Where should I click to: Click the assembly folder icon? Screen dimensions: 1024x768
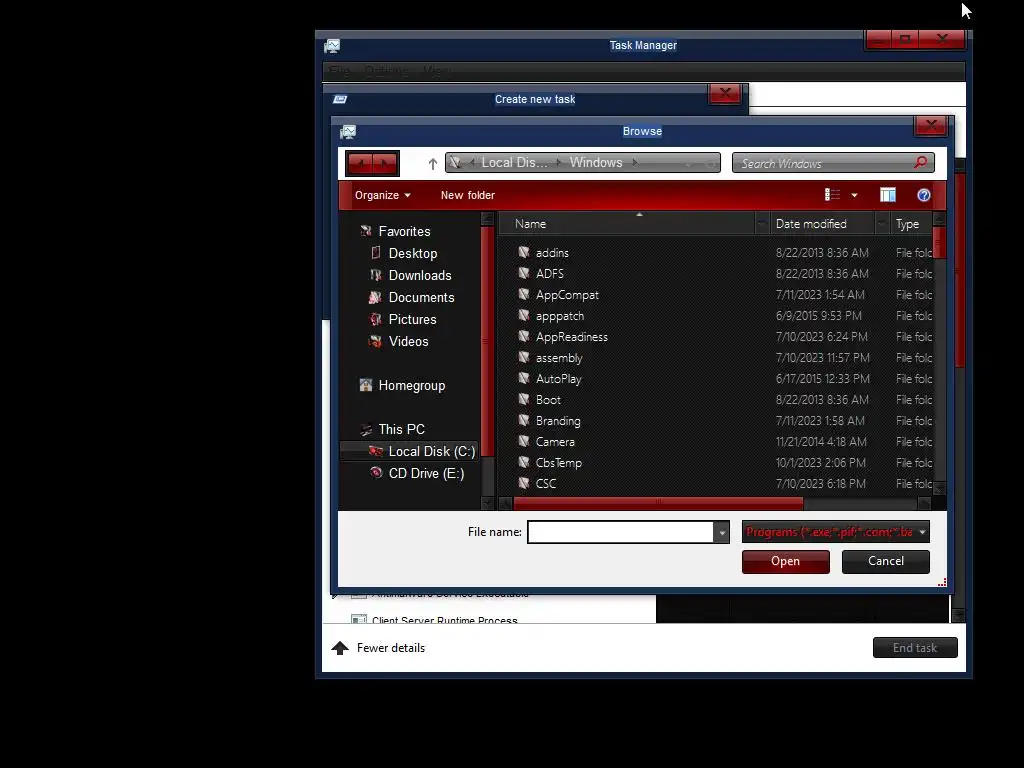pos(524,357)
